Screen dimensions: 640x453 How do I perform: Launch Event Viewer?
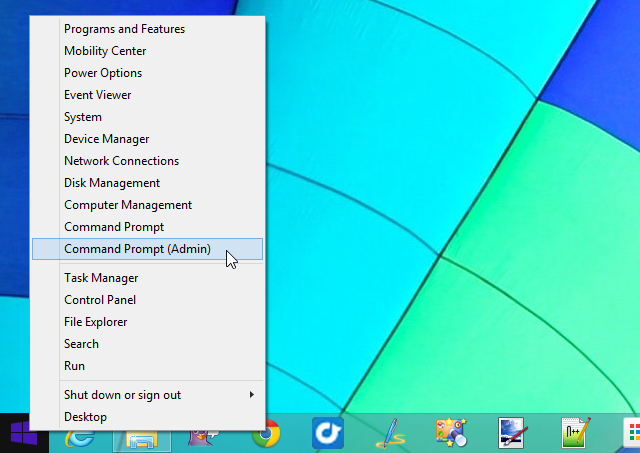point(147,95)
